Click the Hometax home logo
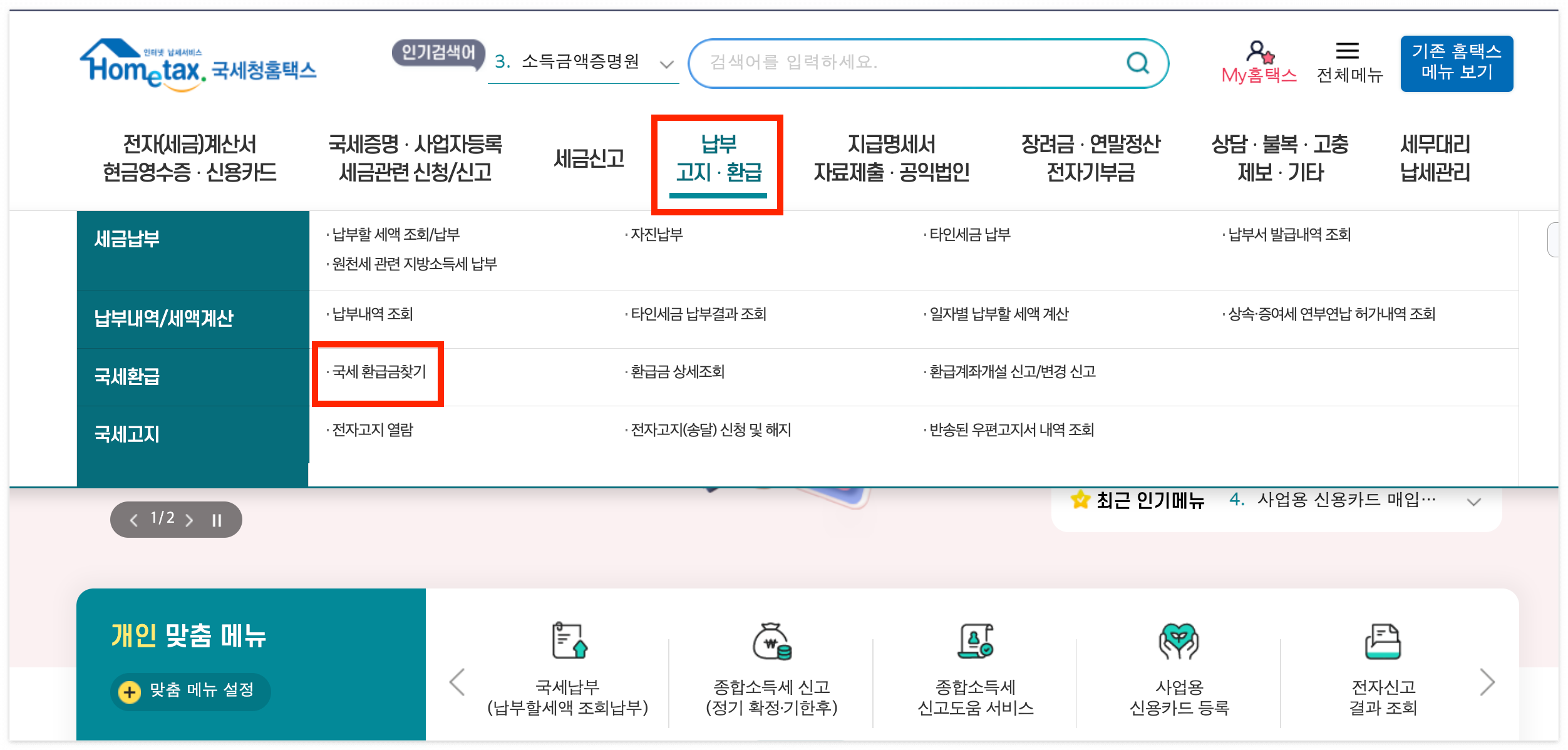 coord(194,66)
